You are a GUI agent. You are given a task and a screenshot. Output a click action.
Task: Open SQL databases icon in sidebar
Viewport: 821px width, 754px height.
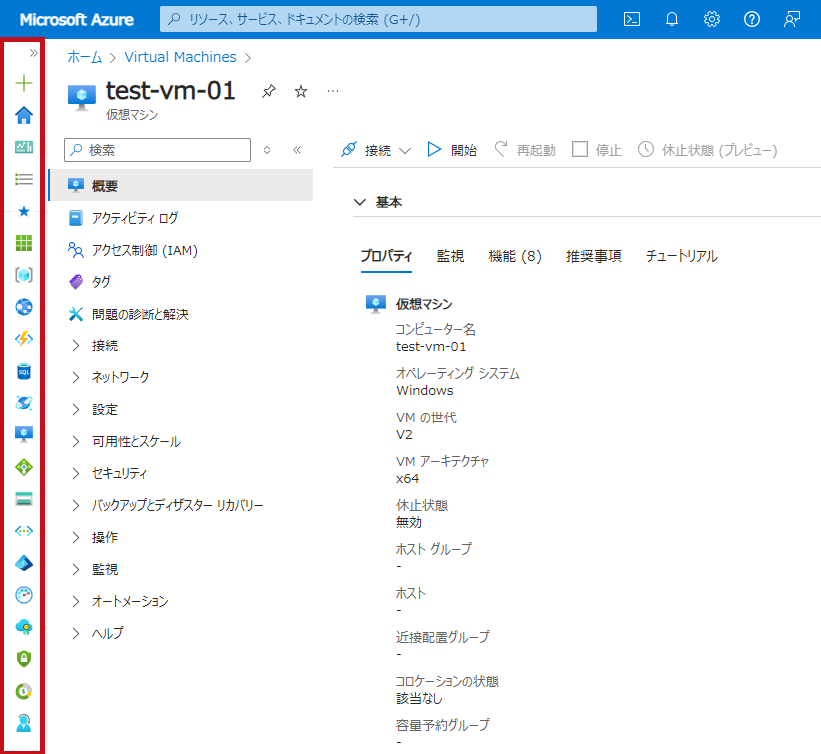(24, 371)
